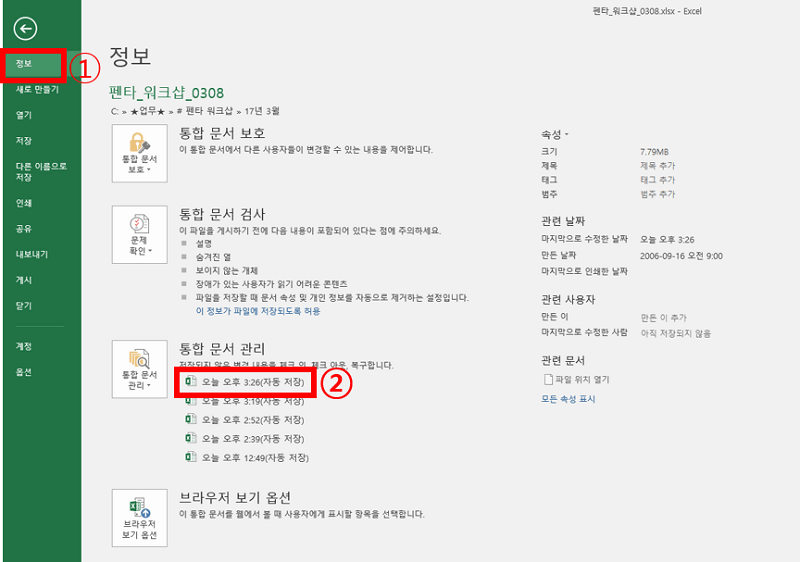The width and height of the screenshot is (800, 562).
Task: Click 파일 위치 열기
Action: coord(577,379)
